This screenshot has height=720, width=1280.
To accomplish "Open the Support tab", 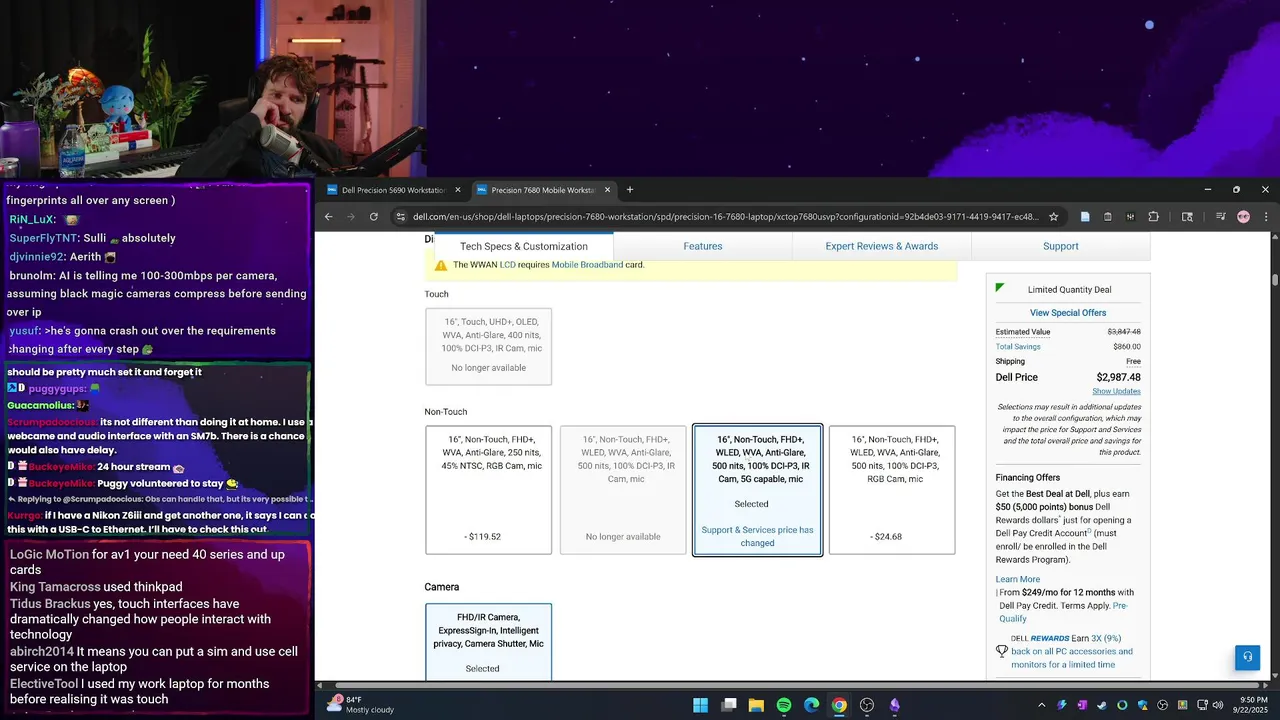I will tap(1061, 246).
